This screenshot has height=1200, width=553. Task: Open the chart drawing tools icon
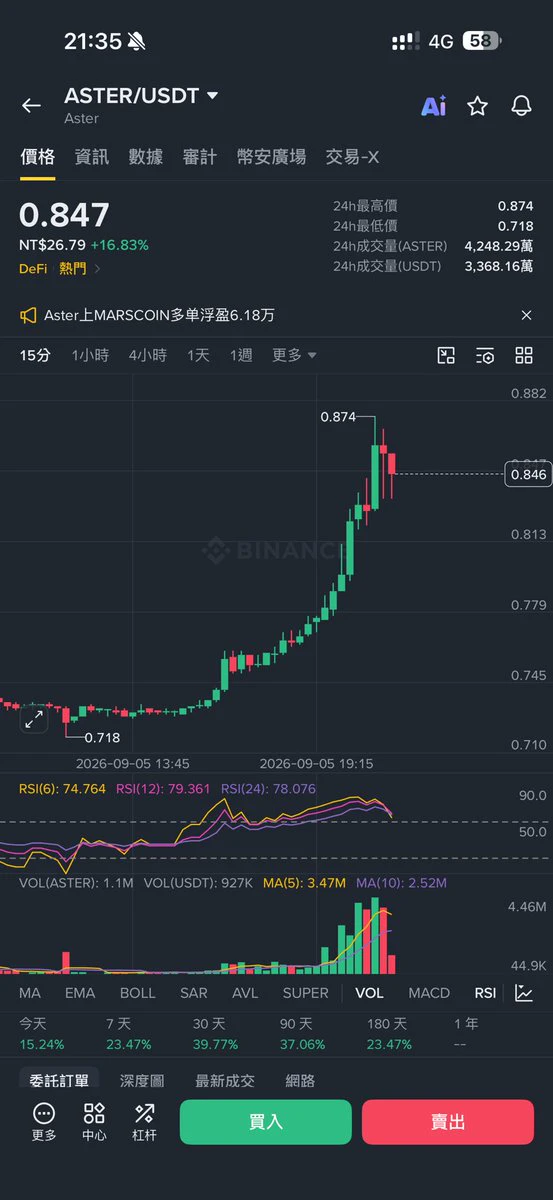pyautogui.click(x=446, y=355)
